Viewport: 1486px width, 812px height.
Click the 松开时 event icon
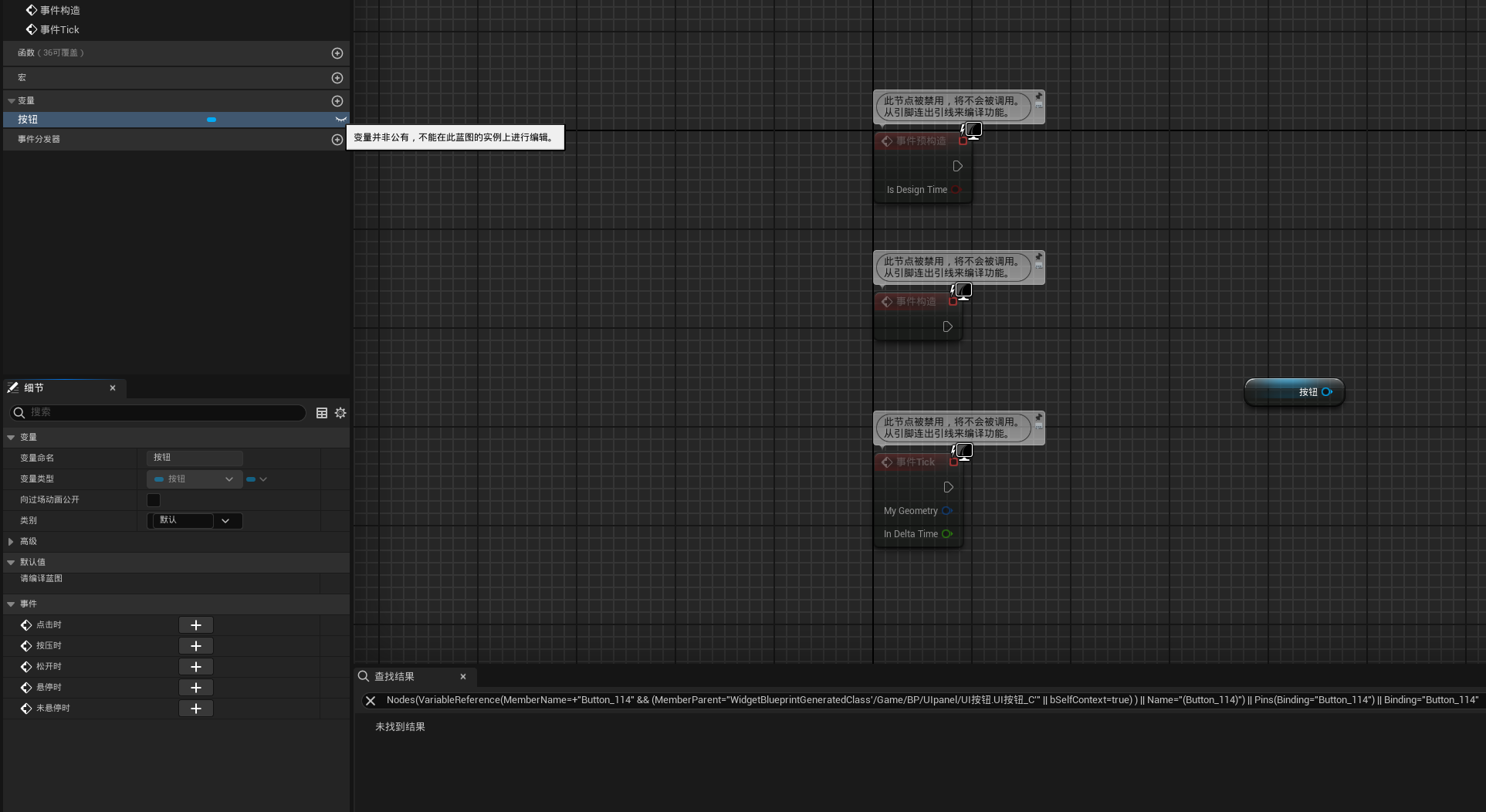[26, 667]
